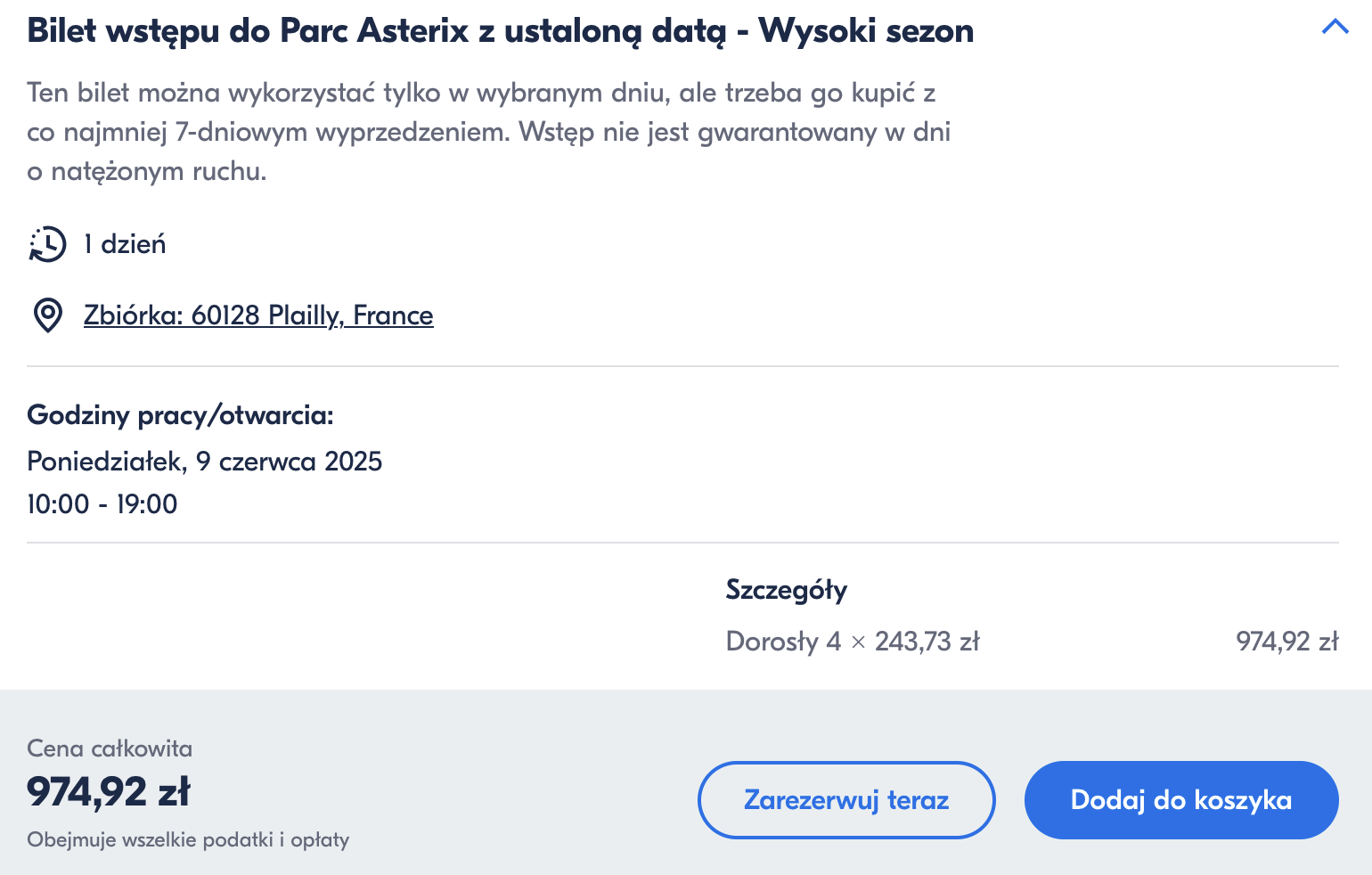This screenshot has height=875, width=1372.
Task: Click the Obejmuje wszelkie podatki i opłaty note
Action: point(188,839)
